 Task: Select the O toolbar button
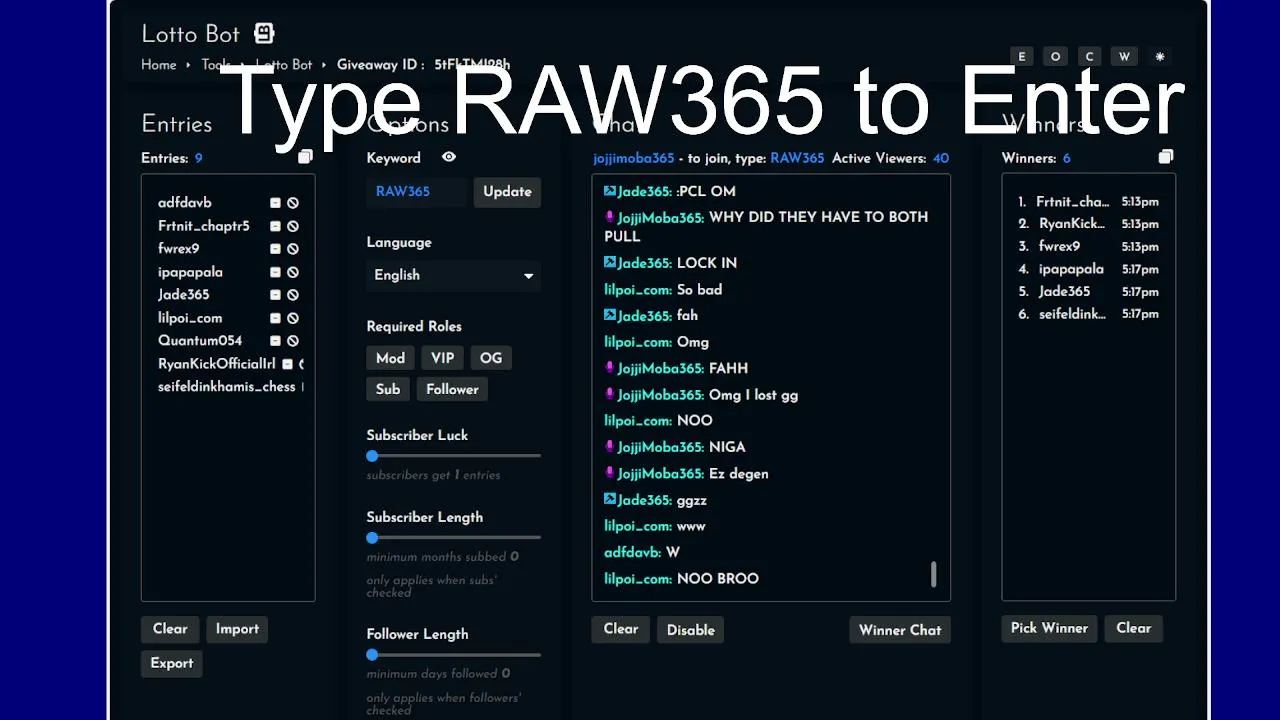[x=1056, y=57]
